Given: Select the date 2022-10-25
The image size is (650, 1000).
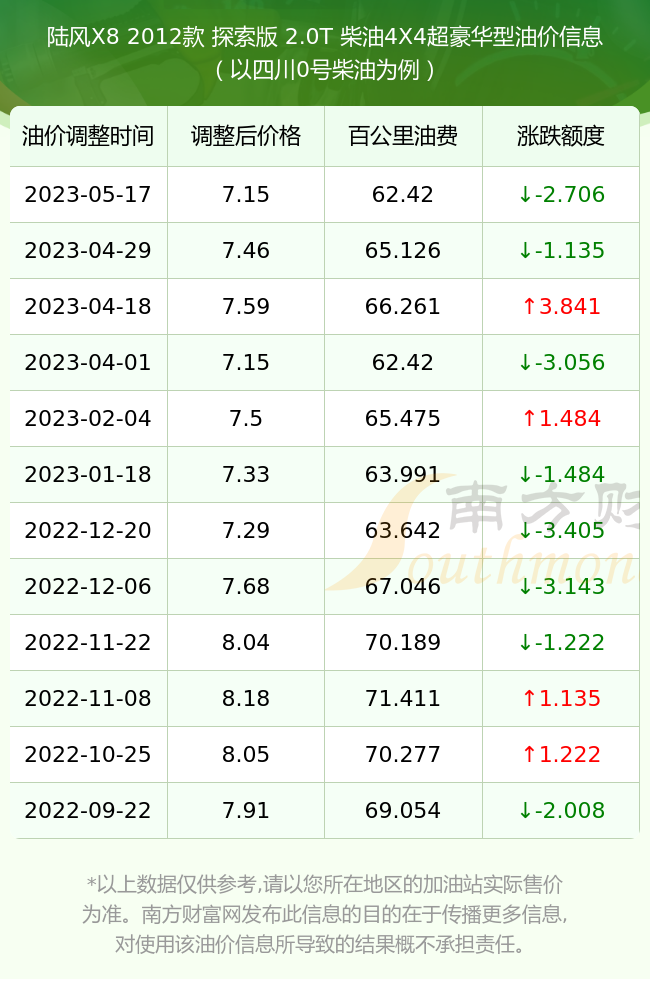Looking at the screenshot, I should [x=88, y=755].
